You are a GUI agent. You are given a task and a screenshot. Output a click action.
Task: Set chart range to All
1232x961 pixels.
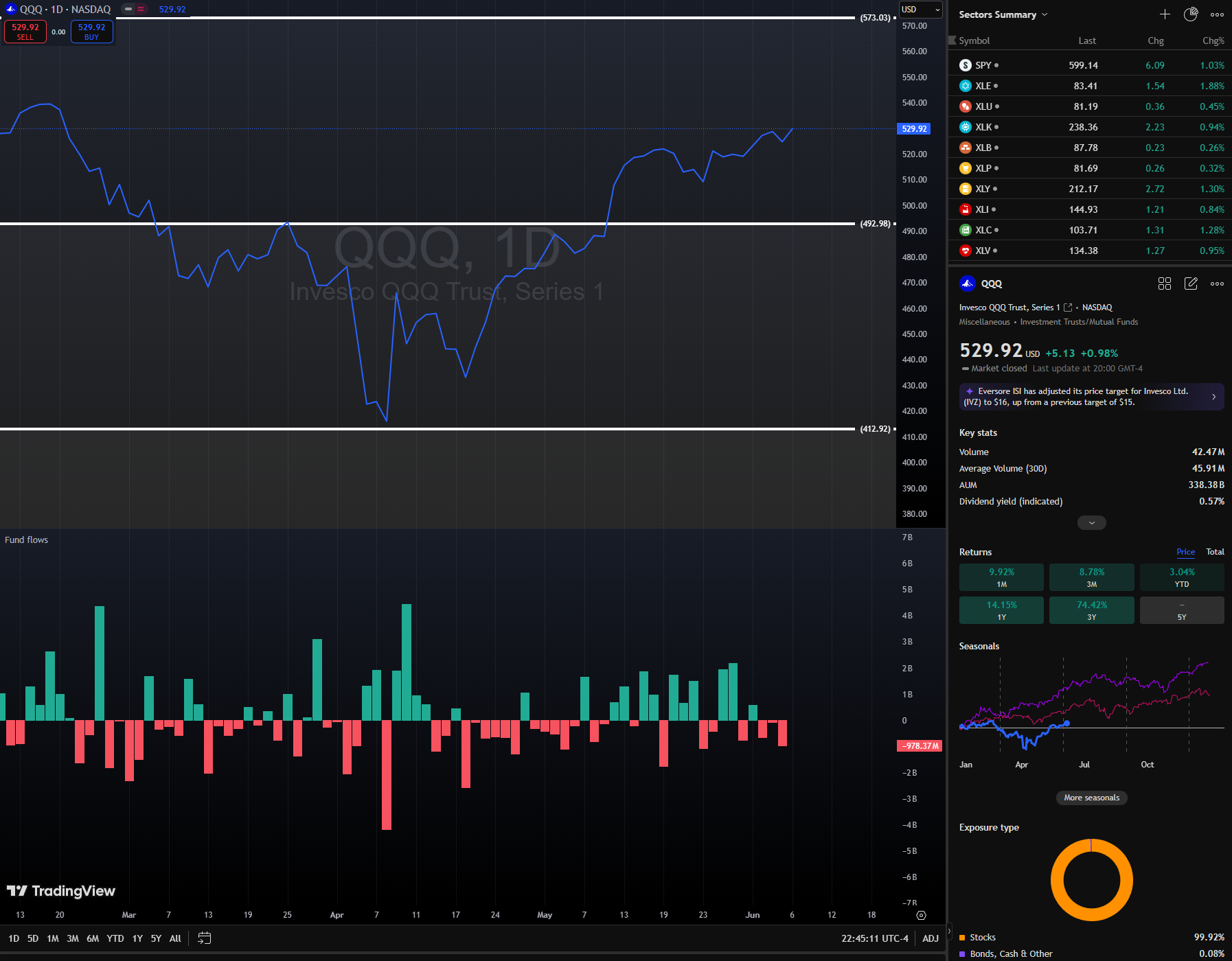(175, 938)
